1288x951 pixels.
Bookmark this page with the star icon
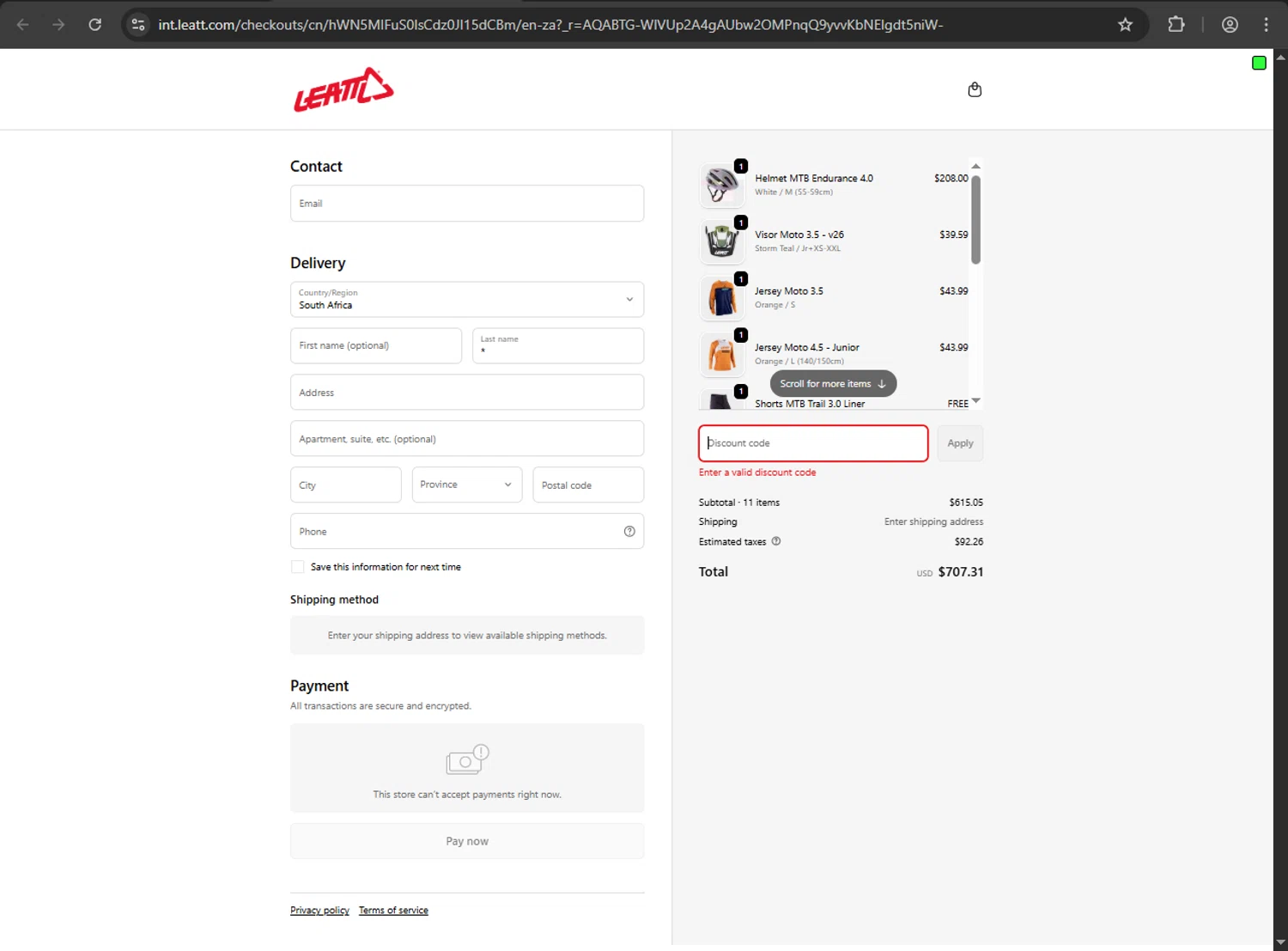click(1125, 24)
